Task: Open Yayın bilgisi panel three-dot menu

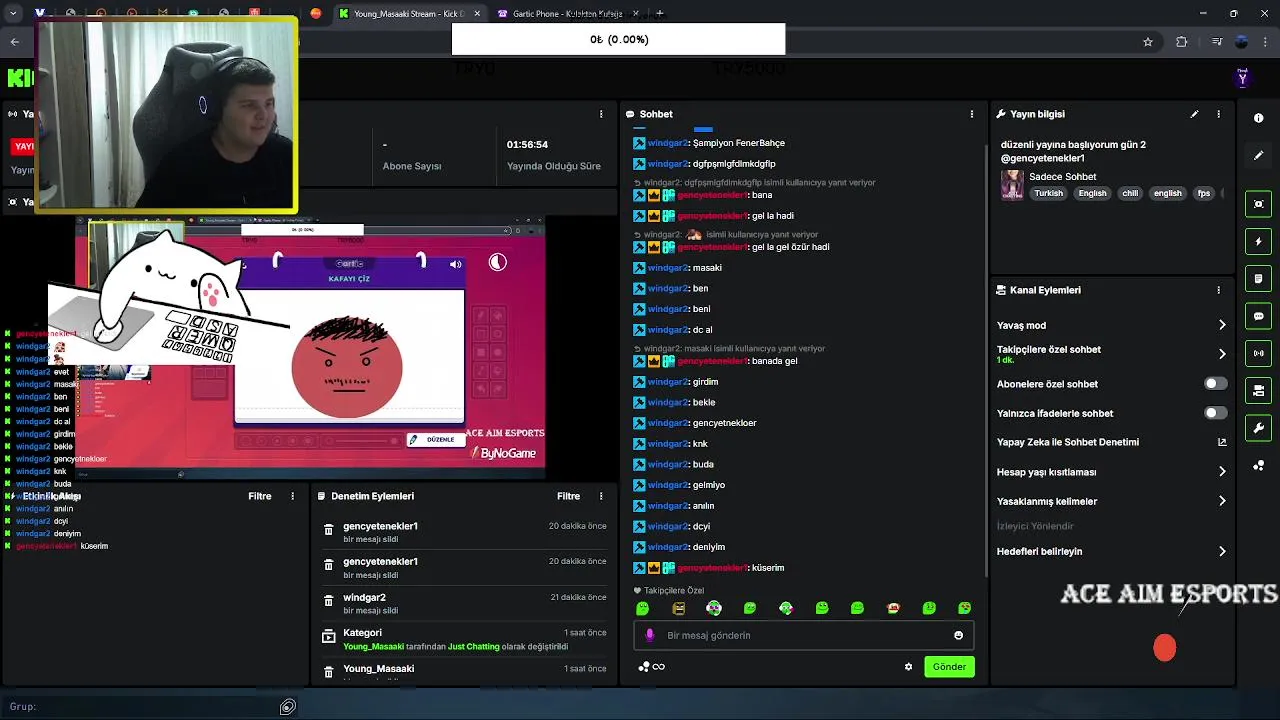Action: click(1218, 114)
